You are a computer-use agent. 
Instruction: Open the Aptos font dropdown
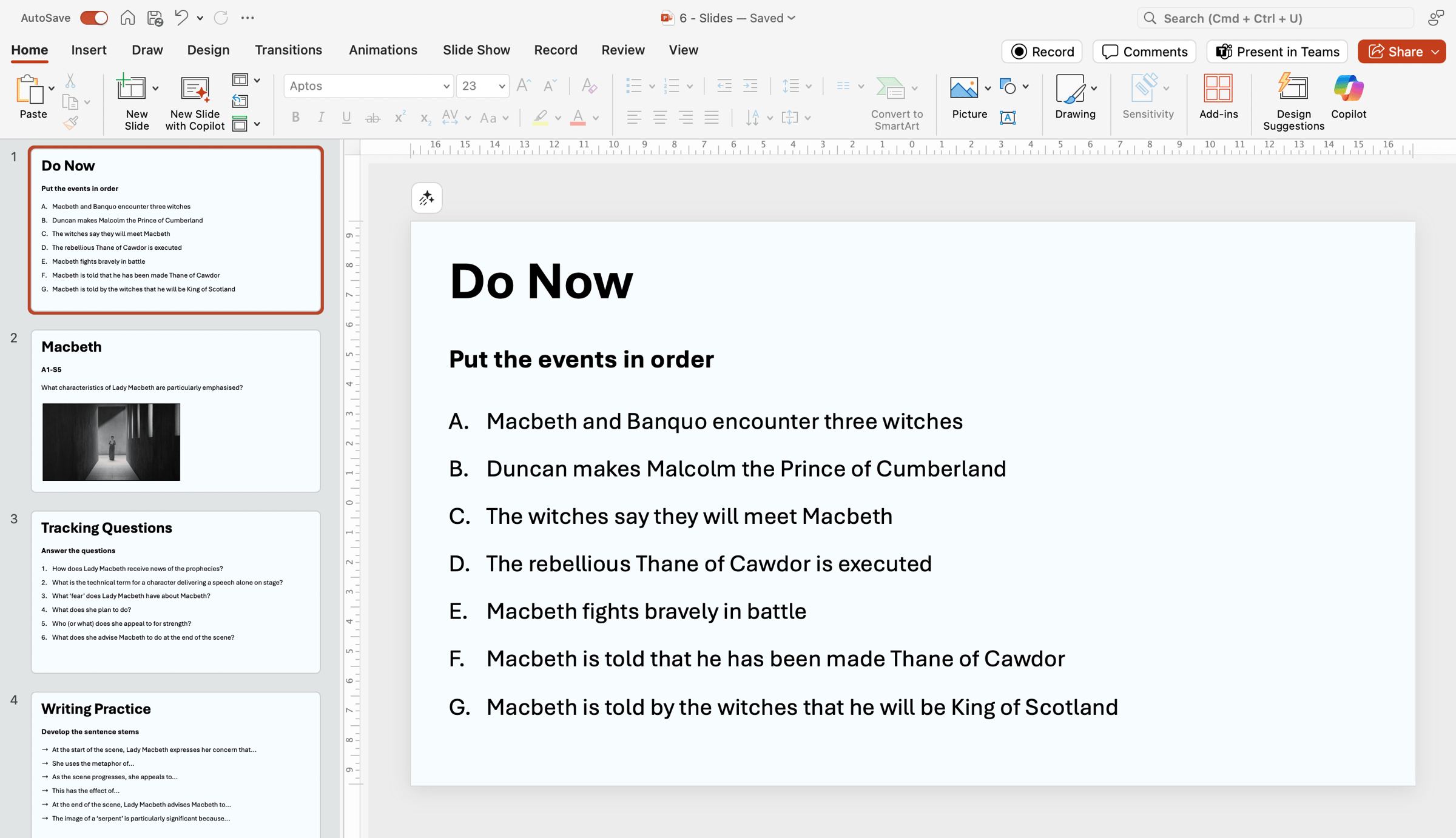[x=447, y=85]
